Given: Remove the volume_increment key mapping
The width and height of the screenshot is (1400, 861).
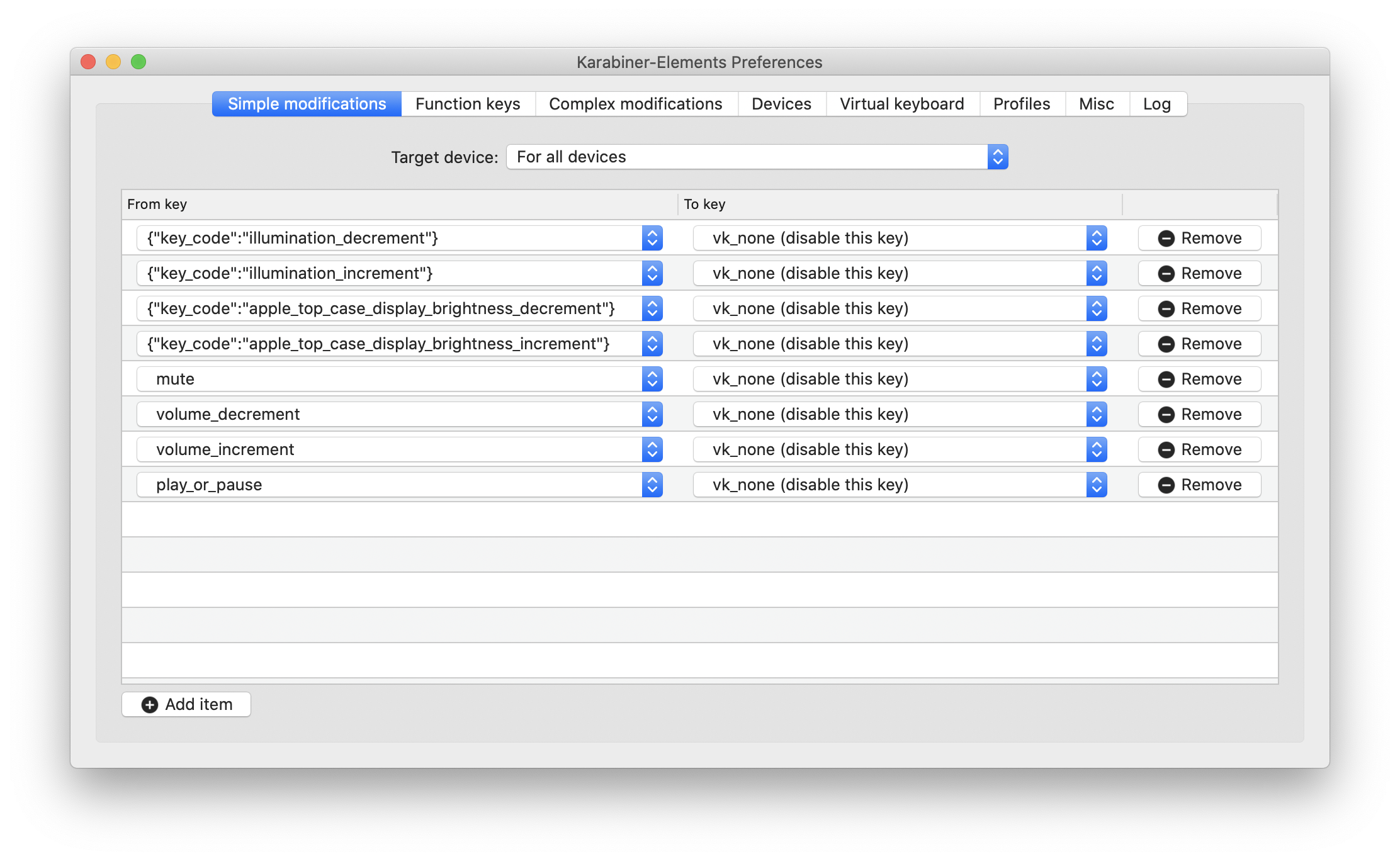Looking at the screenshot, I should point(1199,449).
